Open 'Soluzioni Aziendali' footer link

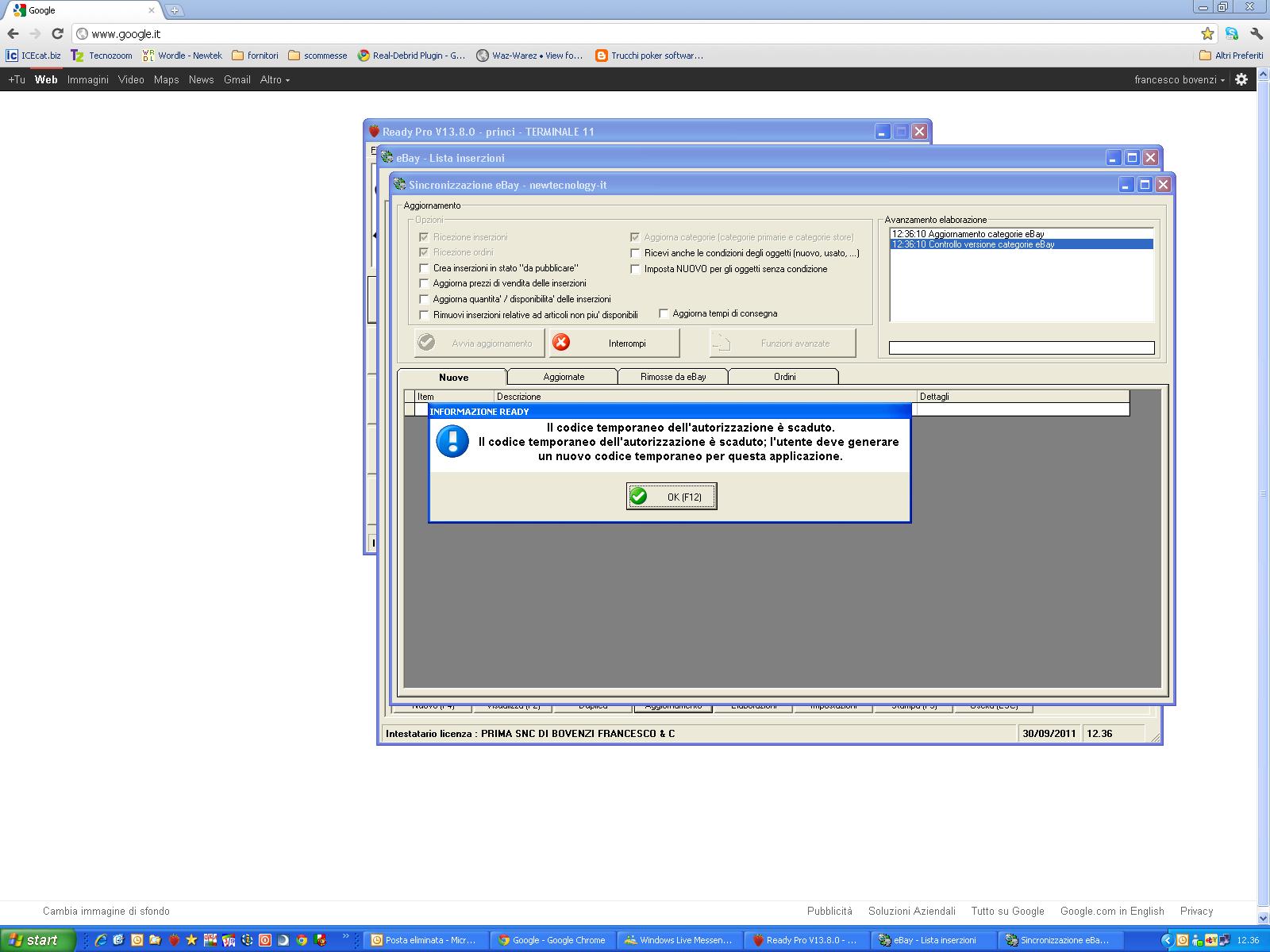[x=912, y=911]
